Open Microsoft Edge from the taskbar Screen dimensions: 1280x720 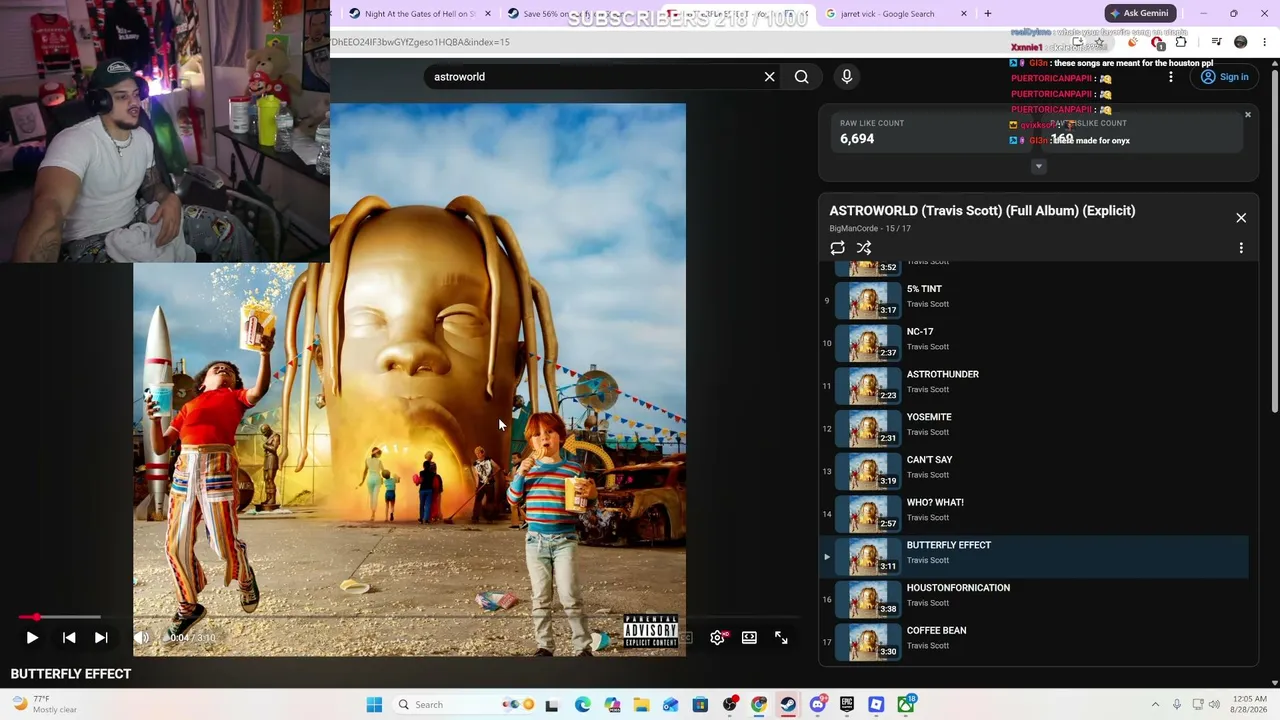[583, 705]
